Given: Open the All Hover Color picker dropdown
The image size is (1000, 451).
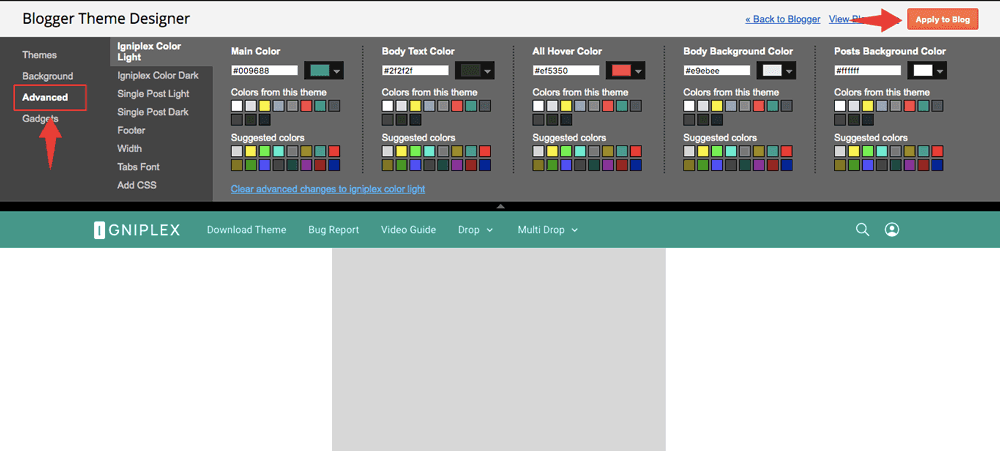Looking at the screenshot, I should [626, 70].
